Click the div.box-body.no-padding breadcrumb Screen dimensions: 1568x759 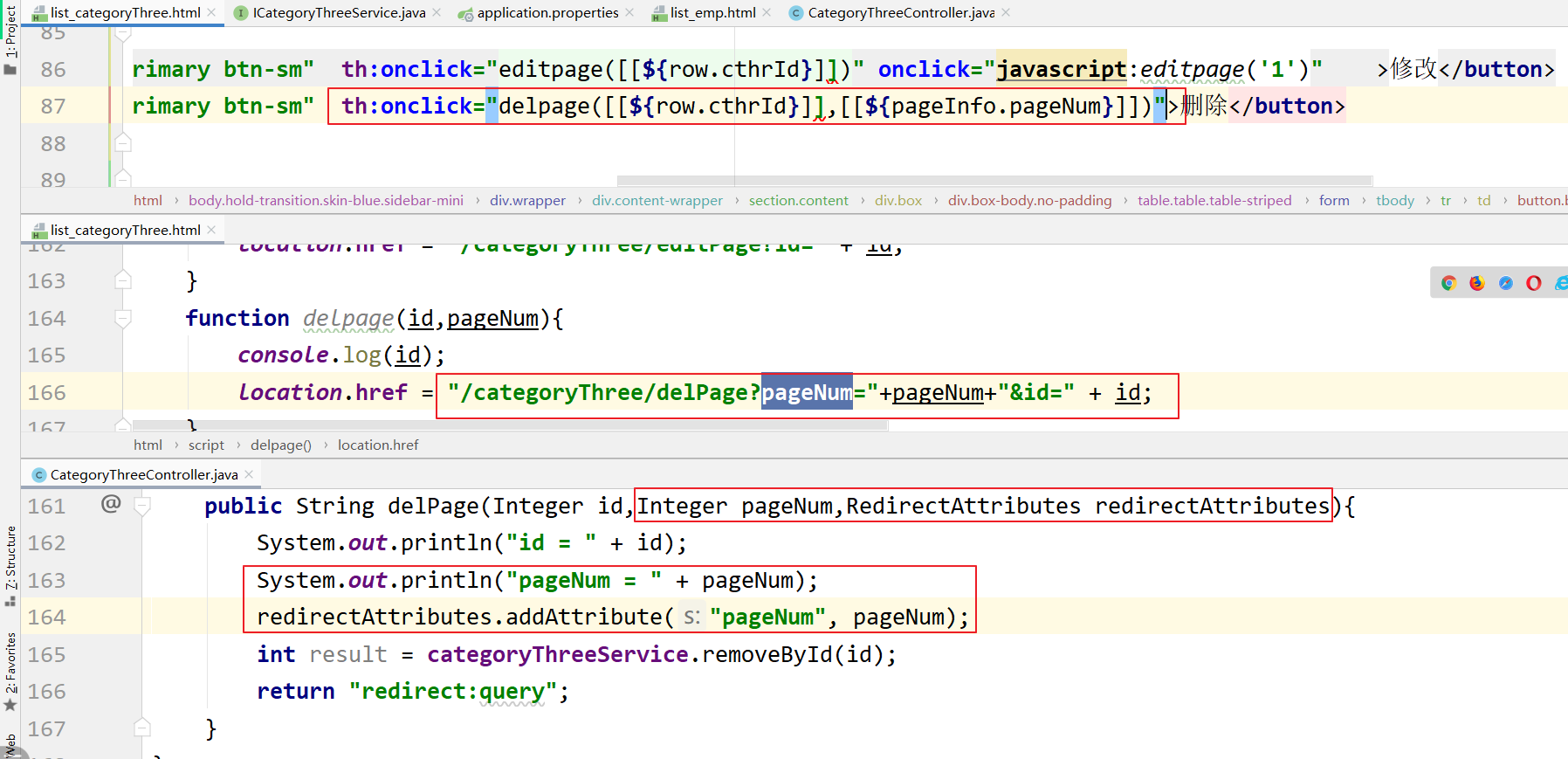pyautogui.click(x=1030, y=200)
